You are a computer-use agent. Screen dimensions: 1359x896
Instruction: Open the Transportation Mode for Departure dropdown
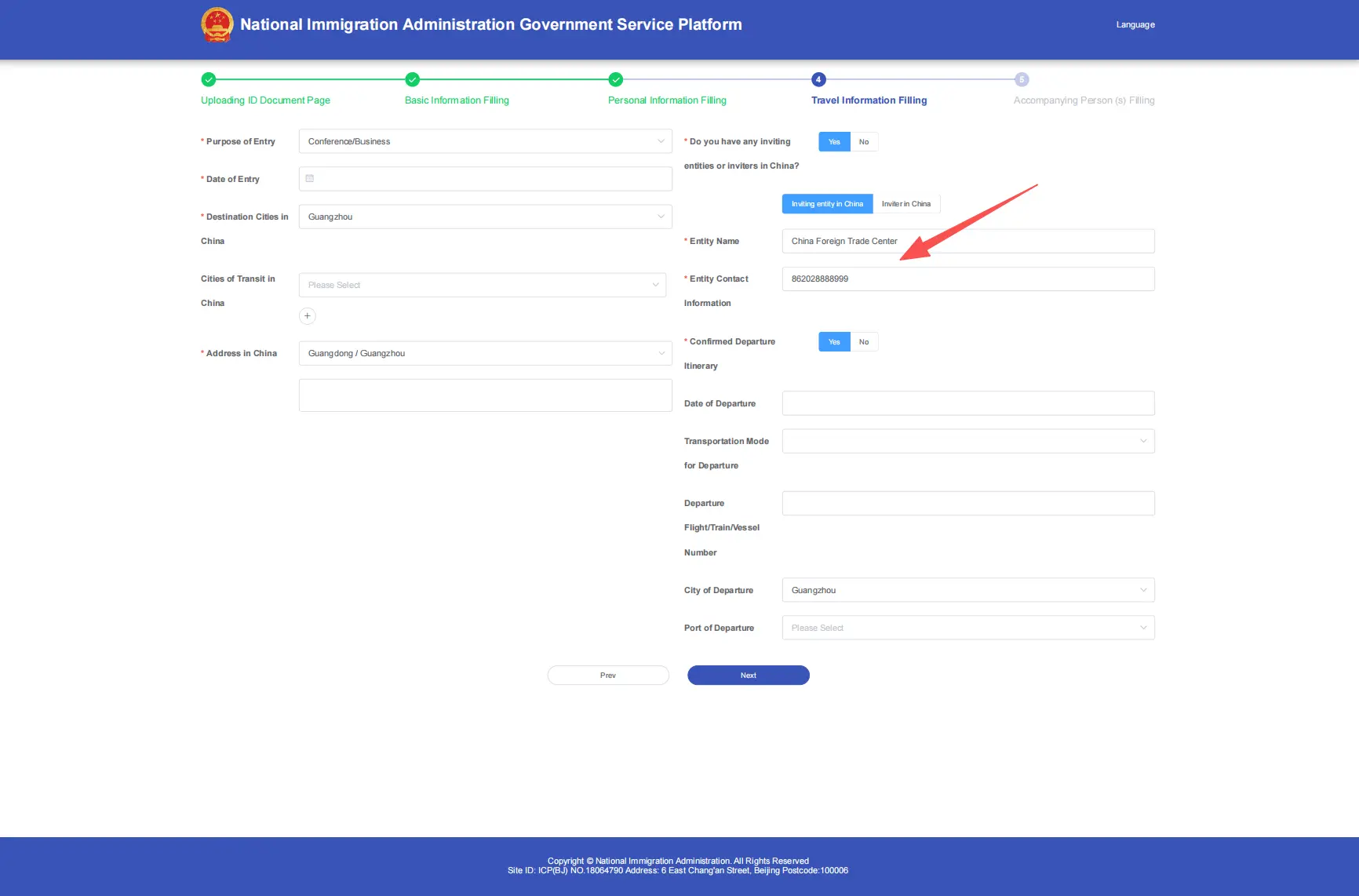click(x=968, y=441)
